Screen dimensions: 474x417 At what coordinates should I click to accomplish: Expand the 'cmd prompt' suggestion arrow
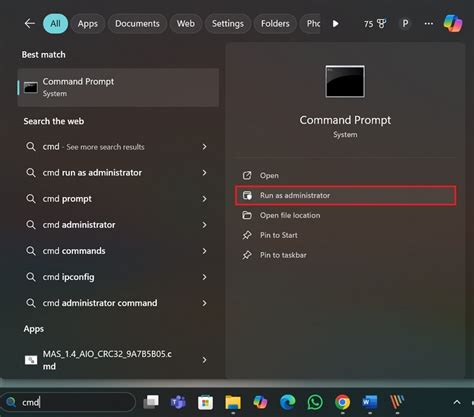pos(204,199)
